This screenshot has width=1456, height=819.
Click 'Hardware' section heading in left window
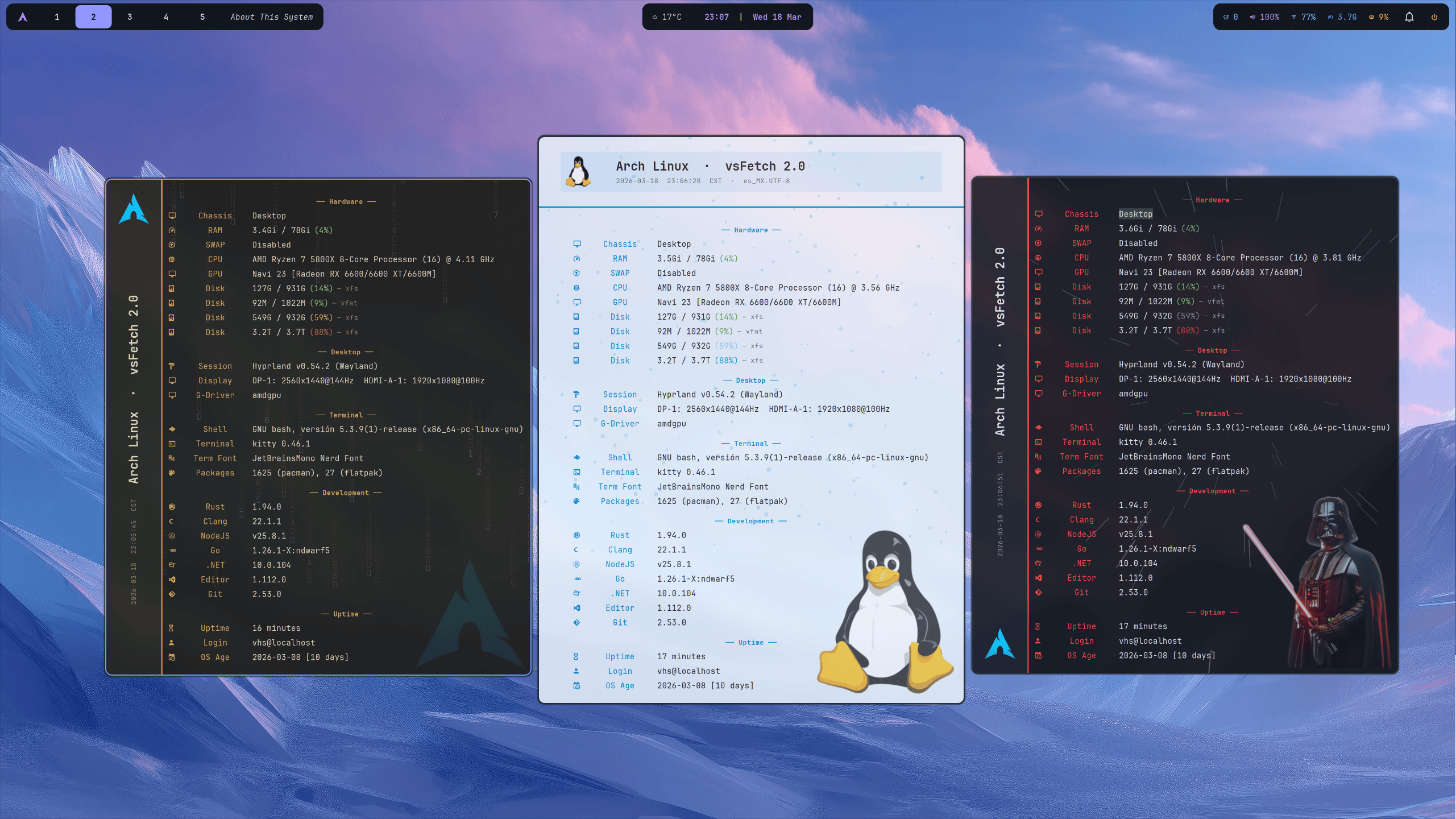(x=346, y=202)
